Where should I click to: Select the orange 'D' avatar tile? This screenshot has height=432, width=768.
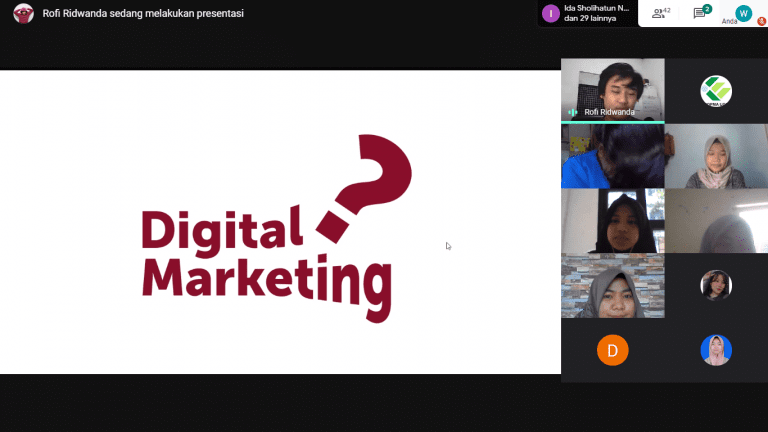613,350
